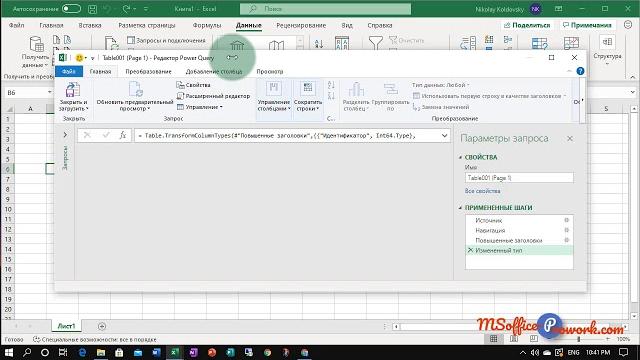The width and height of the screenshot is (640, 360).
Task: Open the Excel Рецензирование ribbon tab
Action: tap(301, 25)
